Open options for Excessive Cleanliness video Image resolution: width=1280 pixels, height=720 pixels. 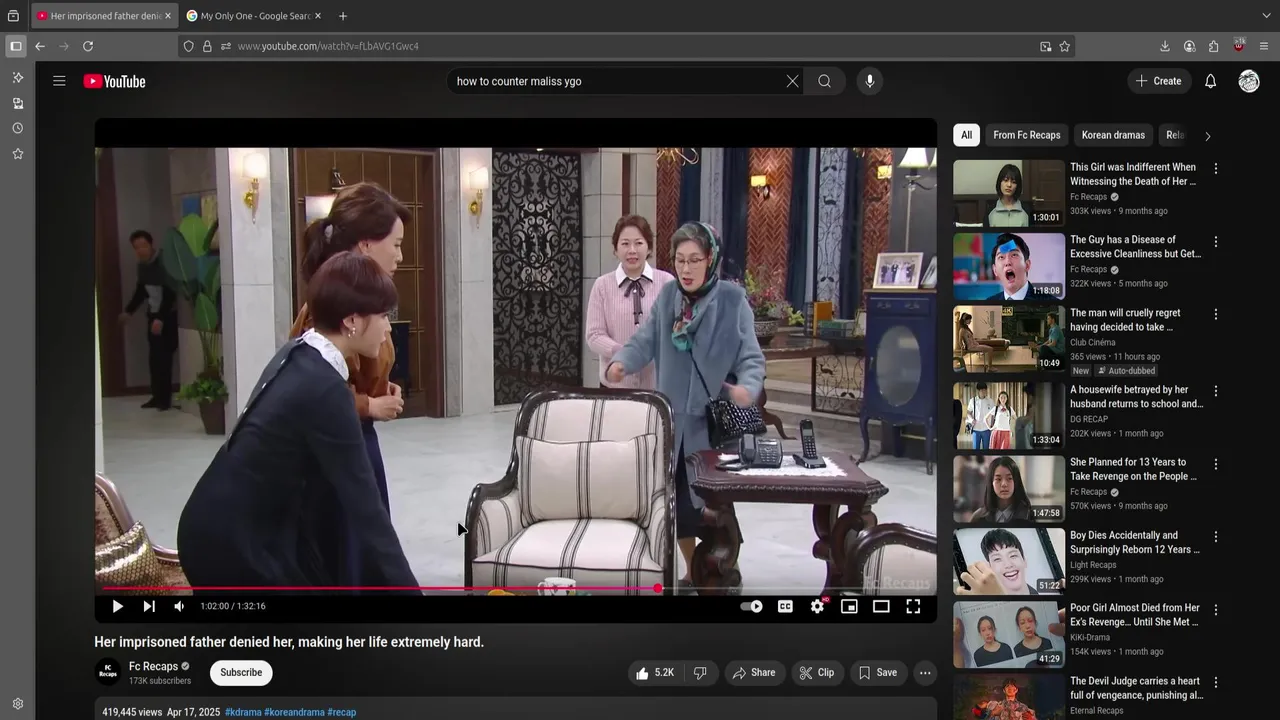coord(1216,242)
